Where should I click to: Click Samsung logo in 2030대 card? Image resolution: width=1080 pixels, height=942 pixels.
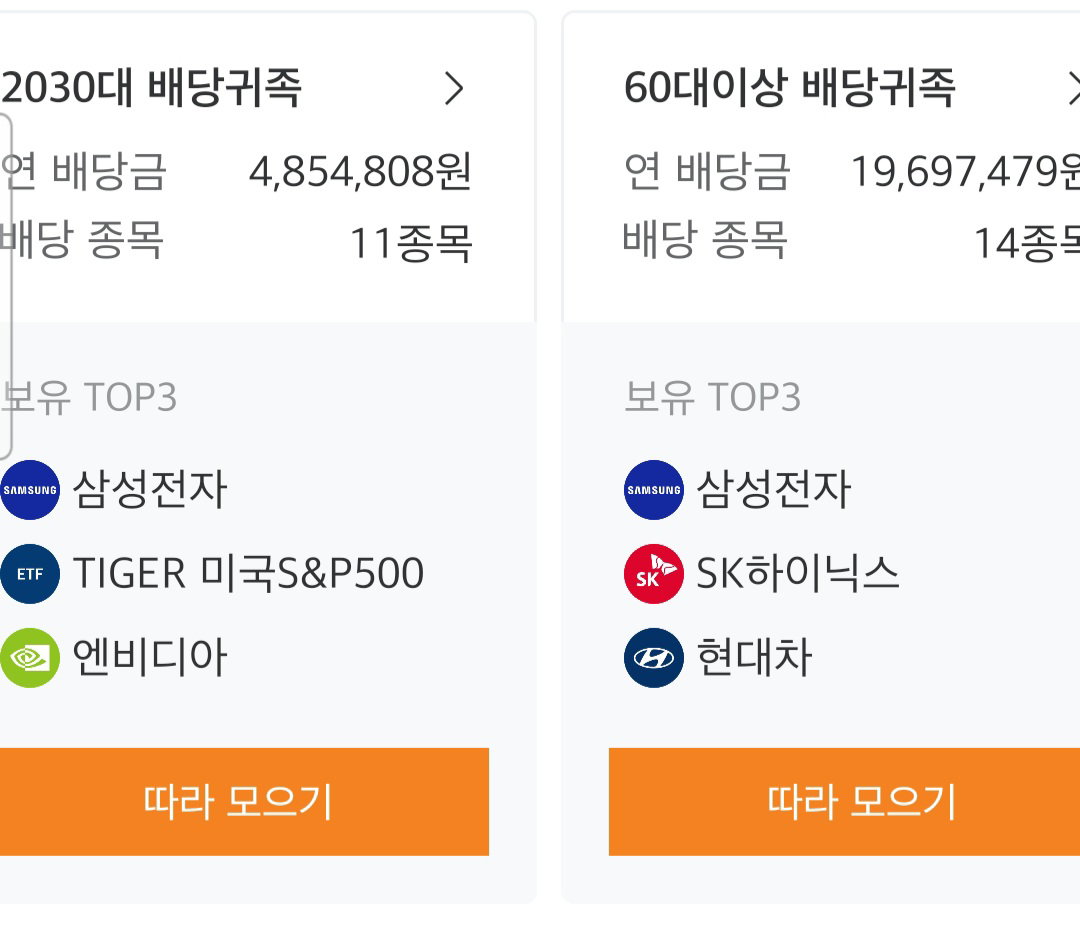(30, 490)
